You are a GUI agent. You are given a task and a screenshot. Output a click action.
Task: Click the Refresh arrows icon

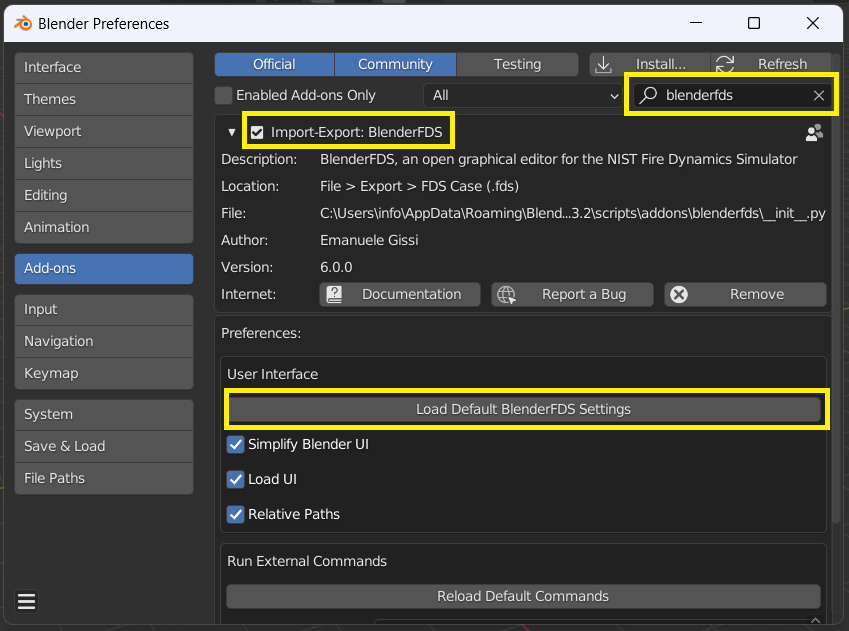coord(724,64)
